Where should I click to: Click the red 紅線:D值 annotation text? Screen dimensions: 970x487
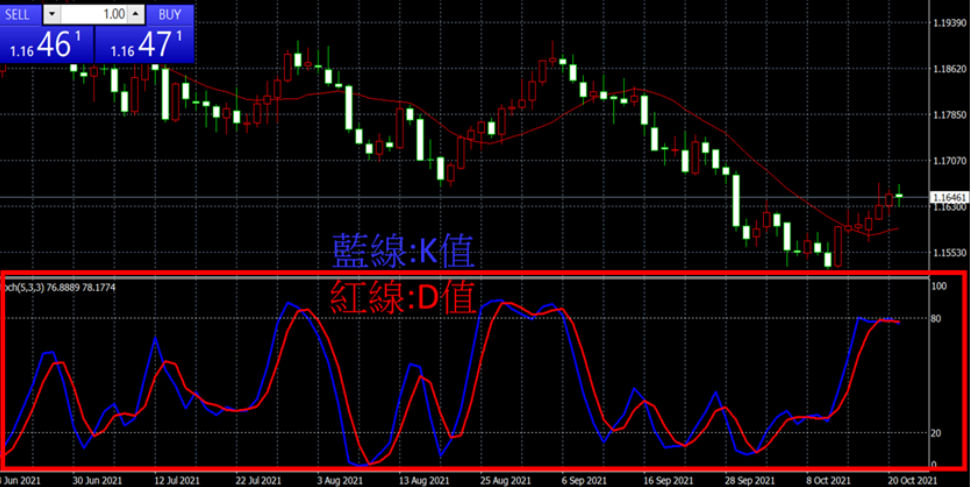401,295
